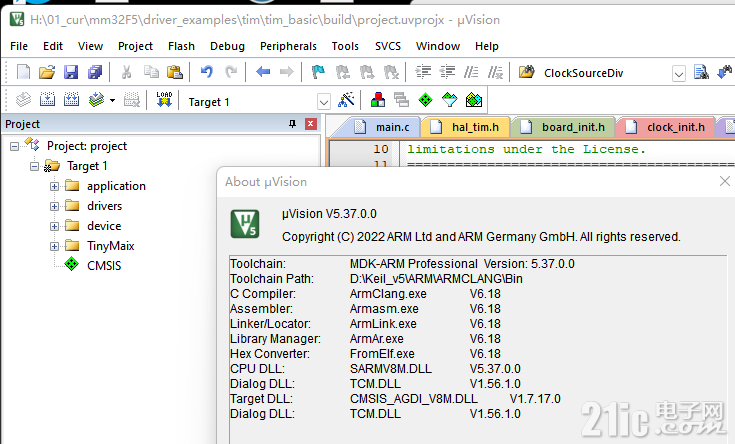The image size is (735, 444).
Task: Switch to the hal_tim.h editor tab
Action: (465, 127)
